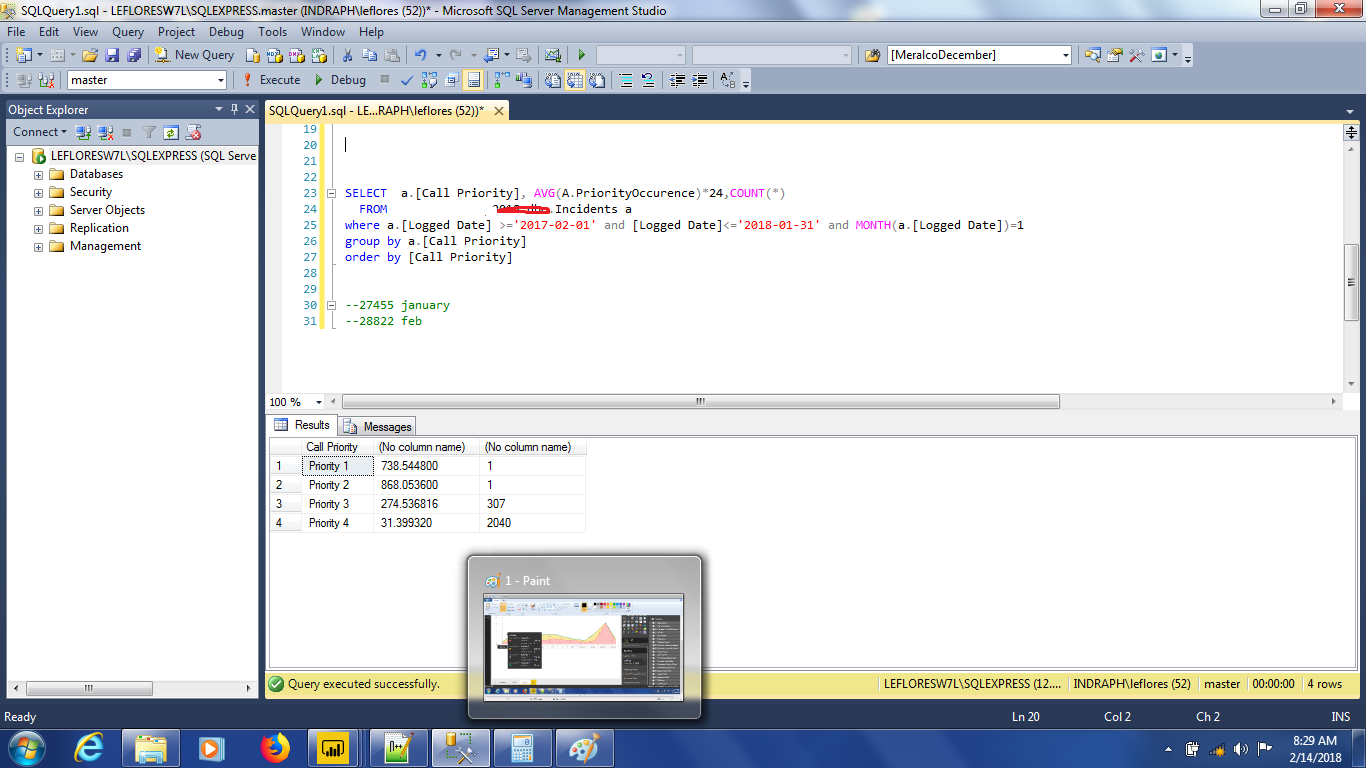Click Object Explorer Filter funnel icon
1366x768 pixels.
(x=149, y=132)
